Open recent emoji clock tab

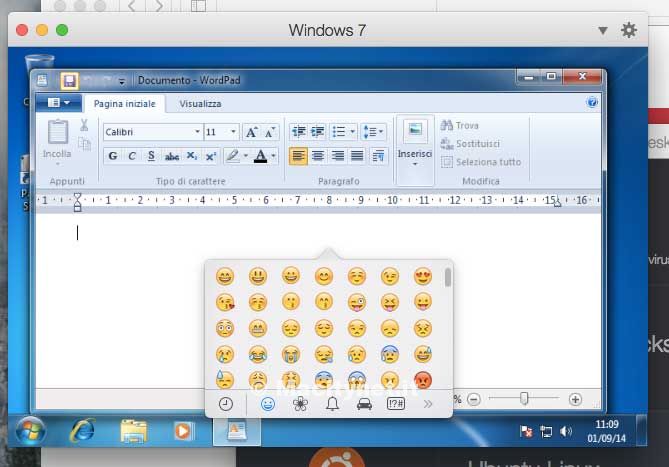coord(226,404)
